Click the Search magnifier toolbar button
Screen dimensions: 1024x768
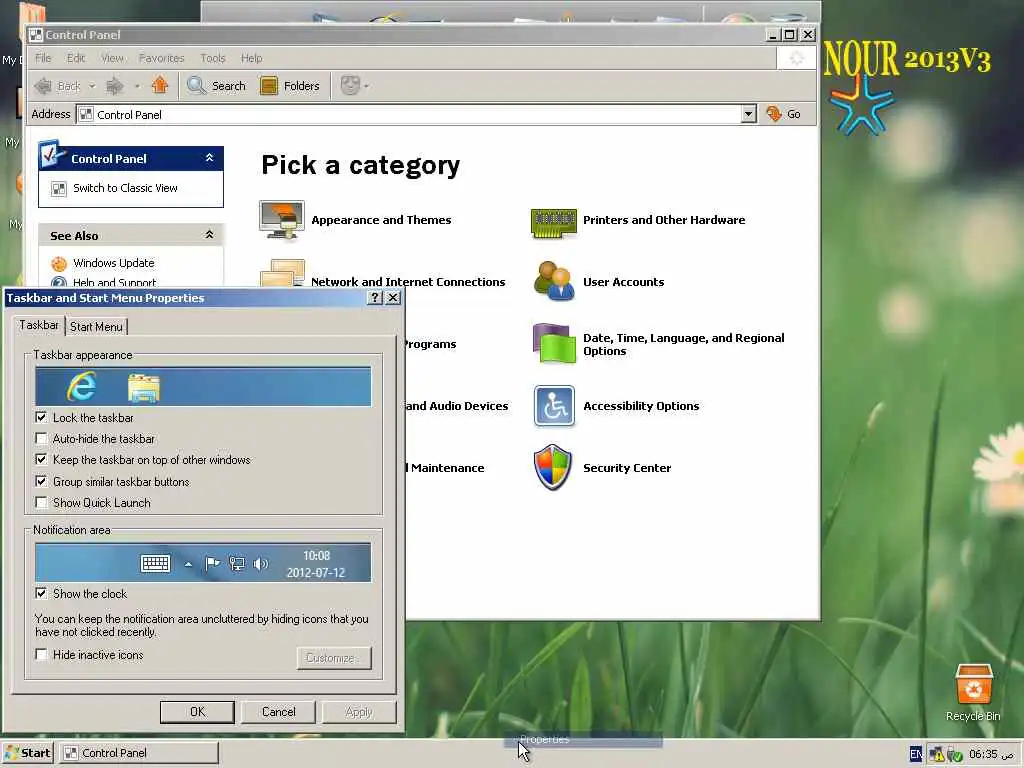coord(216,86)
